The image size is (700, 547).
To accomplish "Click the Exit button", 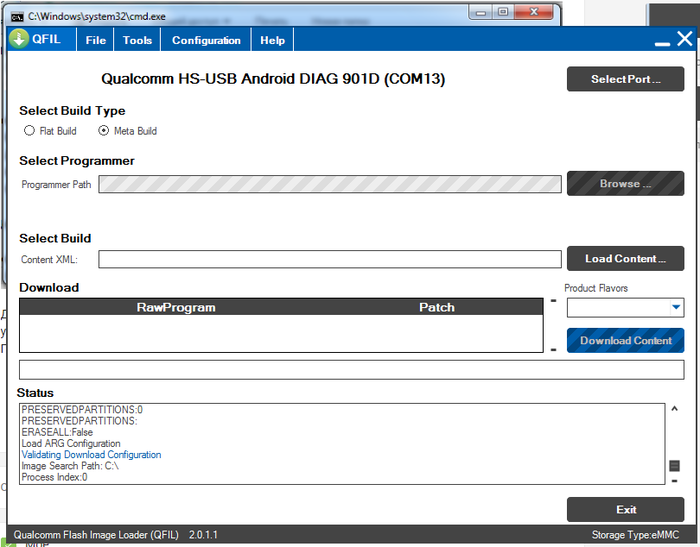I will tap(625, 509).
